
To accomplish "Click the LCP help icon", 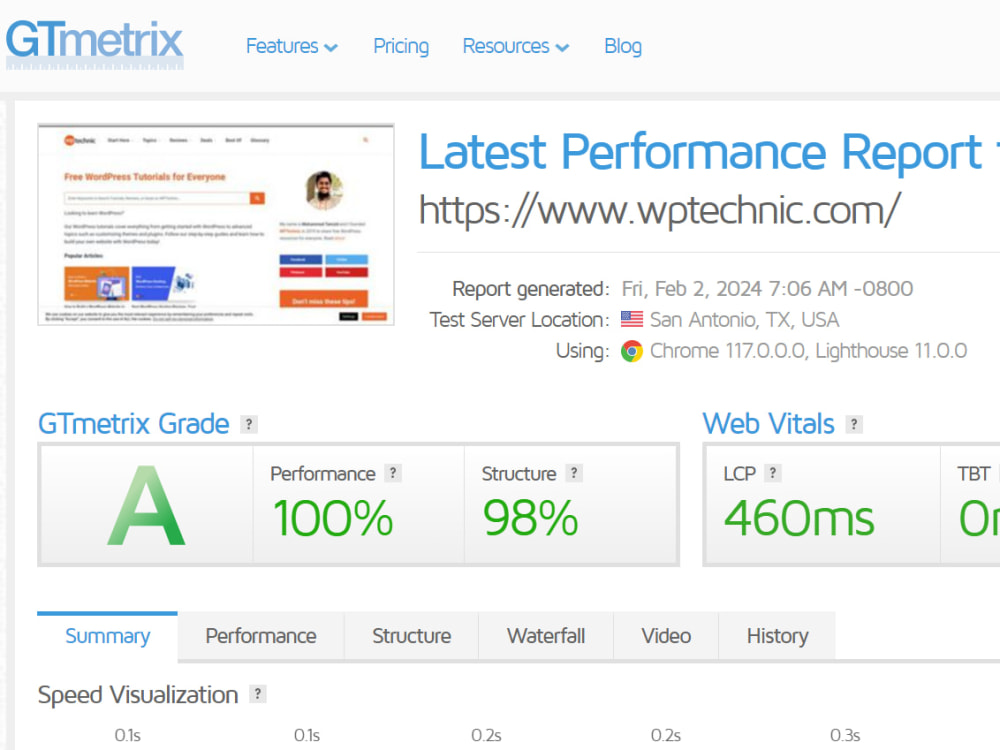I will pyautogui.click(x=773, y=473).
